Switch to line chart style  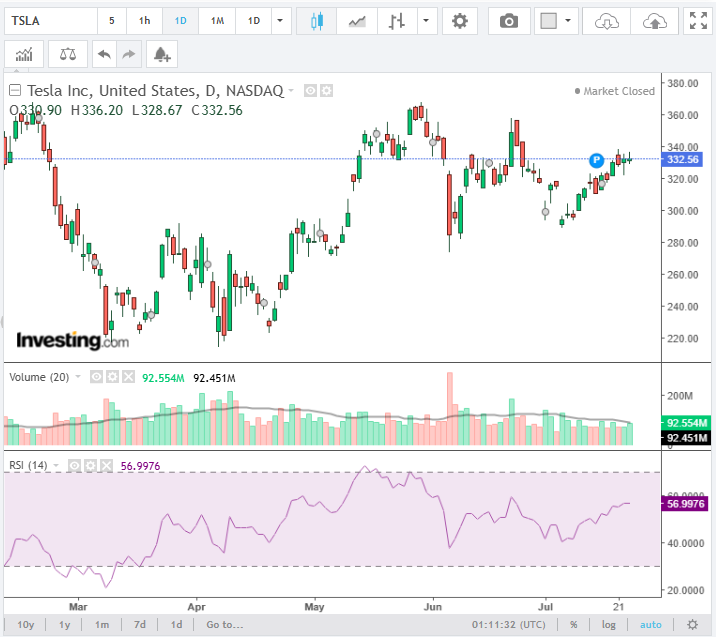pyautogui.click(x=357, y=21)
